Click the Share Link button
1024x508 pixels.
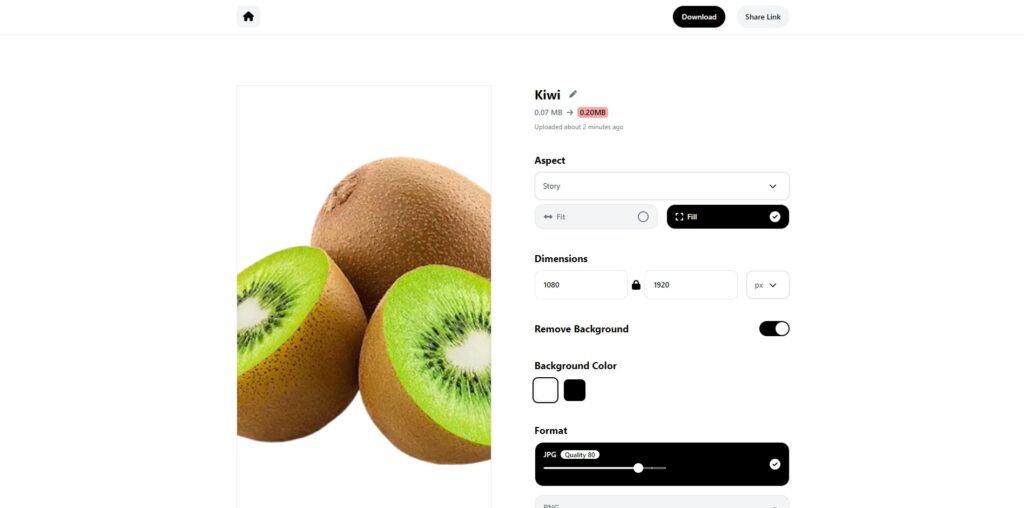coord(763,17)
